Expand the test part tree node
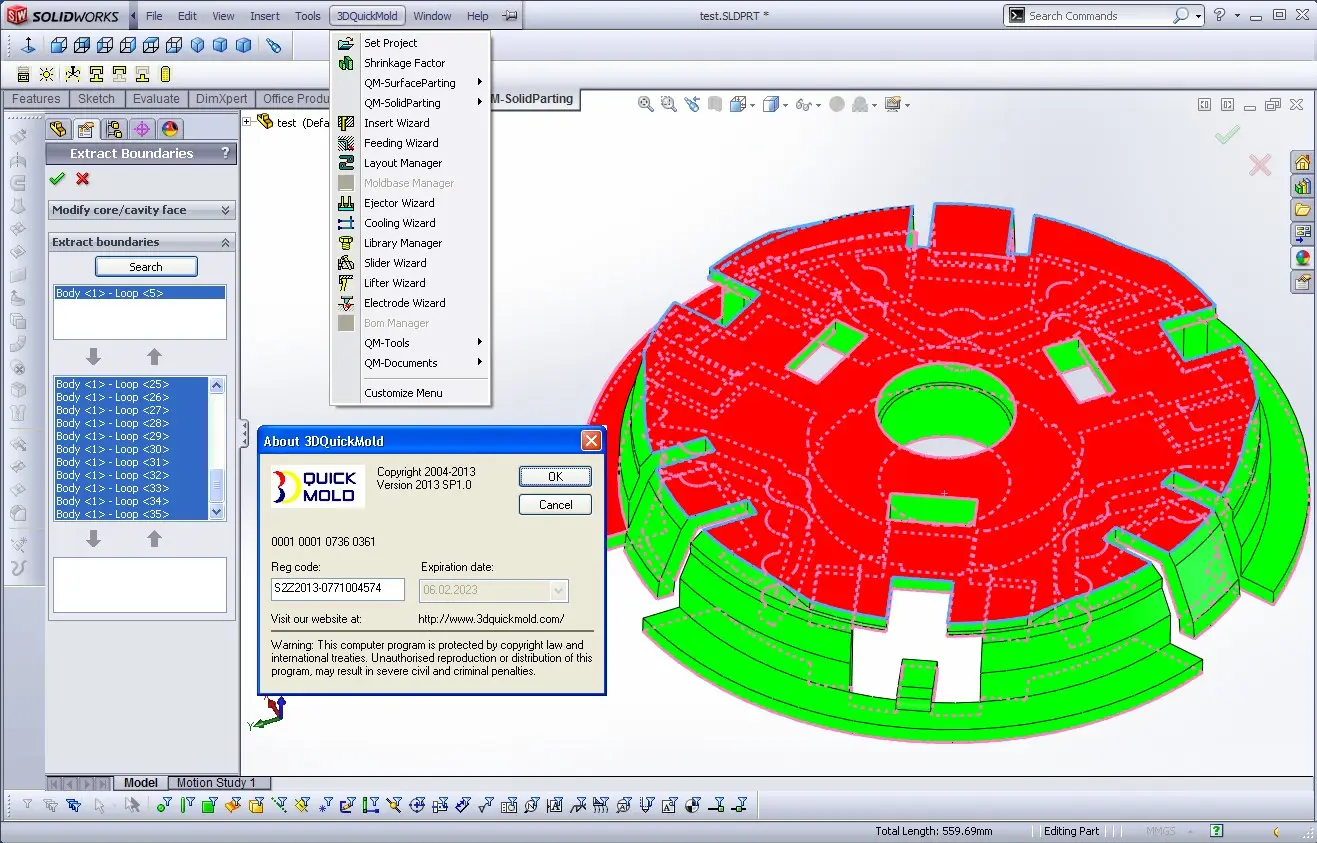The image size is (1317, 843). 247,122
